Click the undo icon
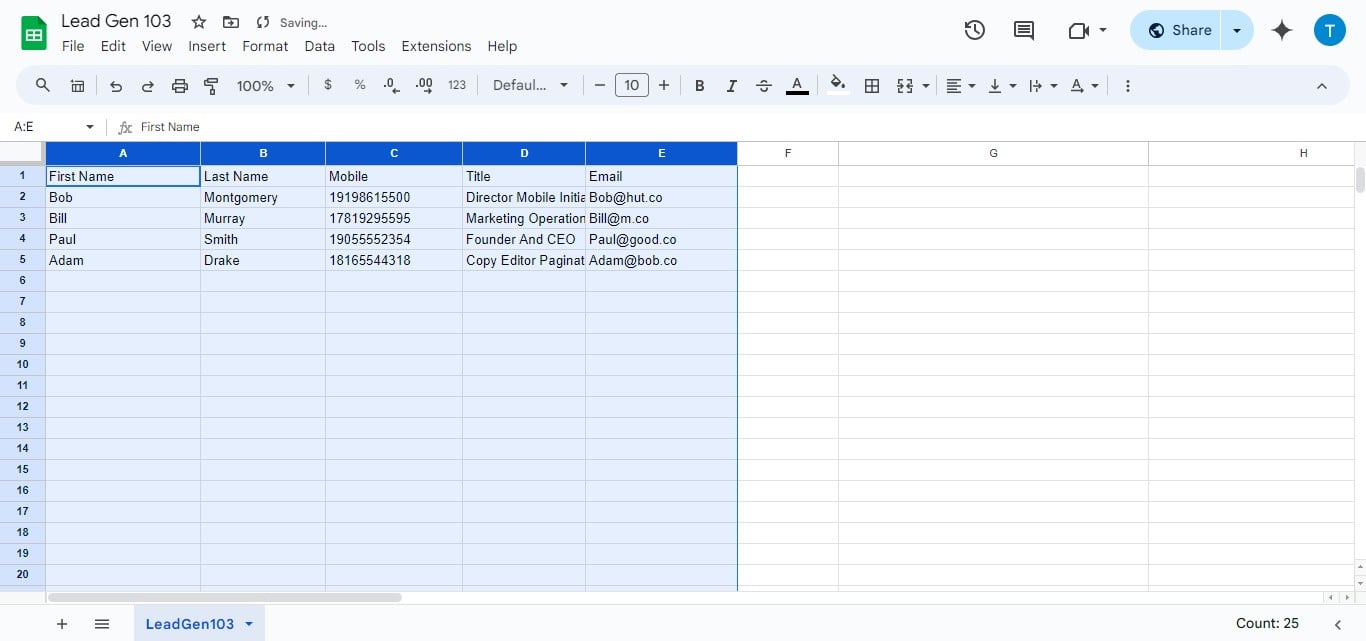This screenshot has width=1366, height=641. pos(115,86)
